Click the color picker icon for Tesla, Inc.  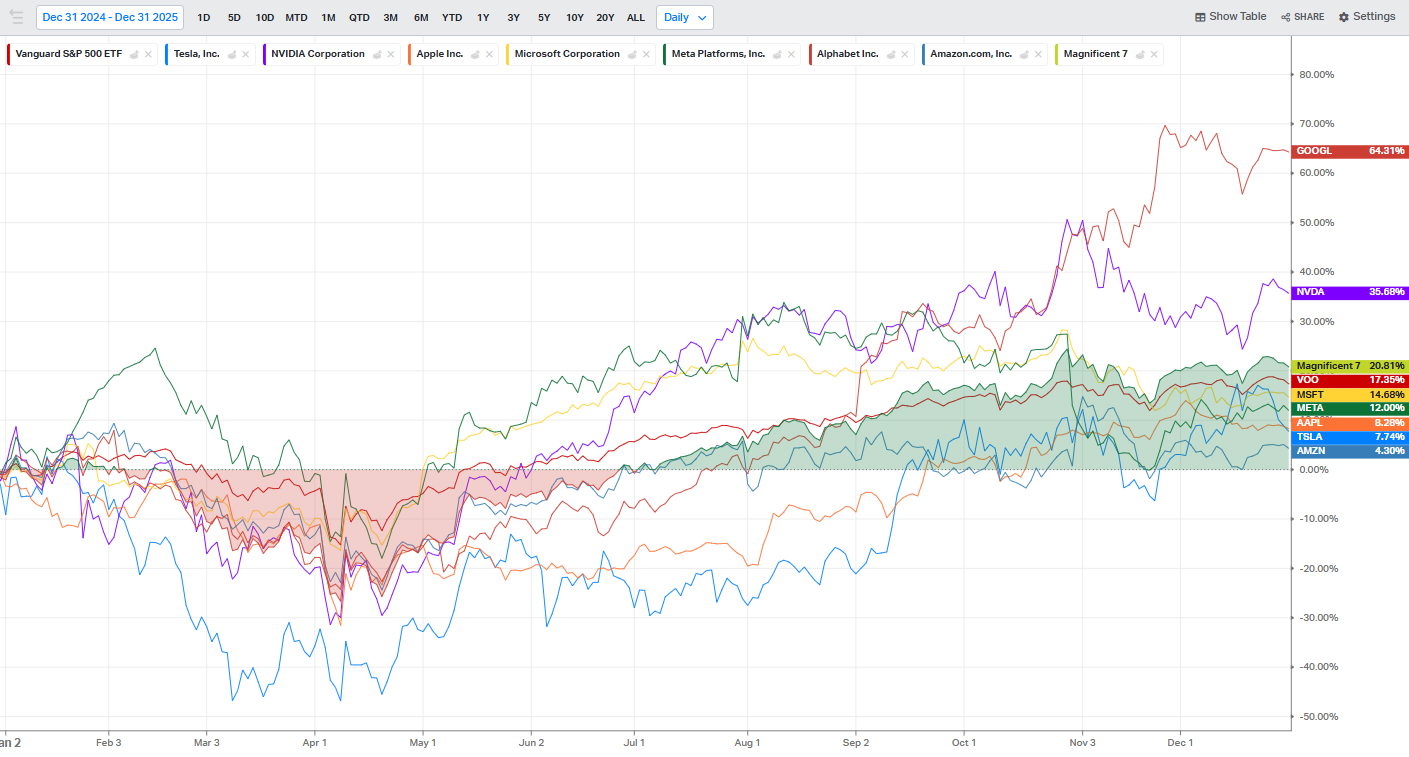tap(232, 54)
